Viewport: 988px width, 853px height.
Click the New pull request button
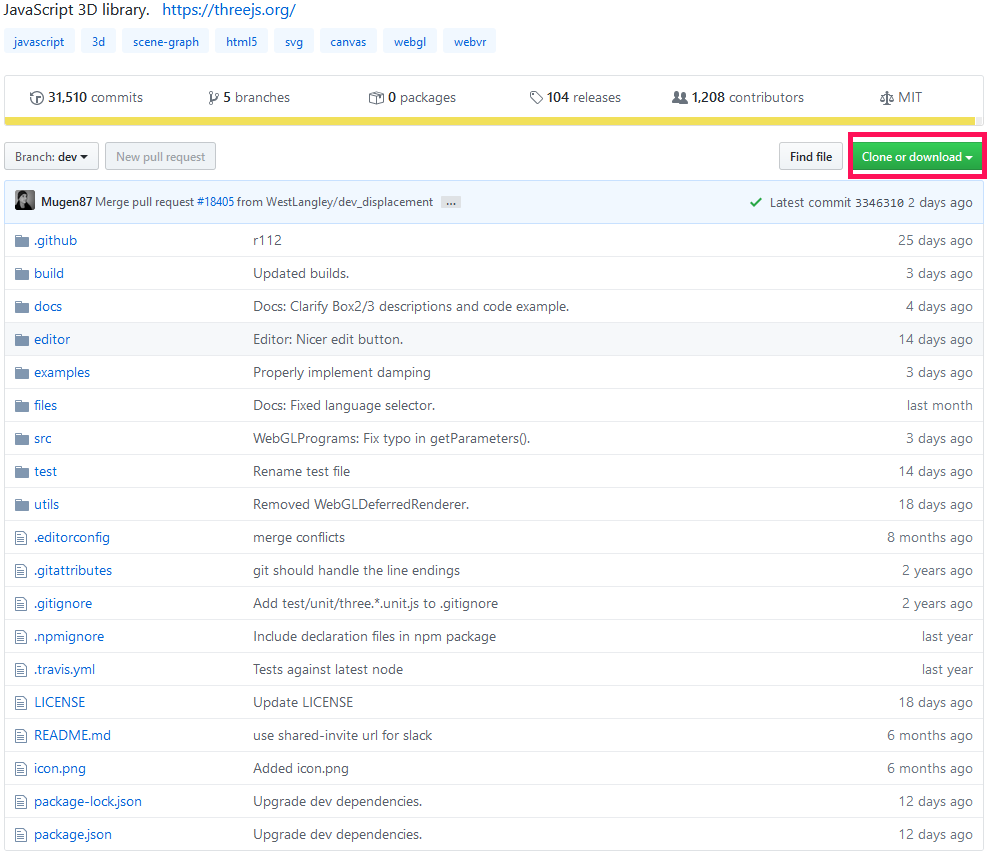coord(161,157)
